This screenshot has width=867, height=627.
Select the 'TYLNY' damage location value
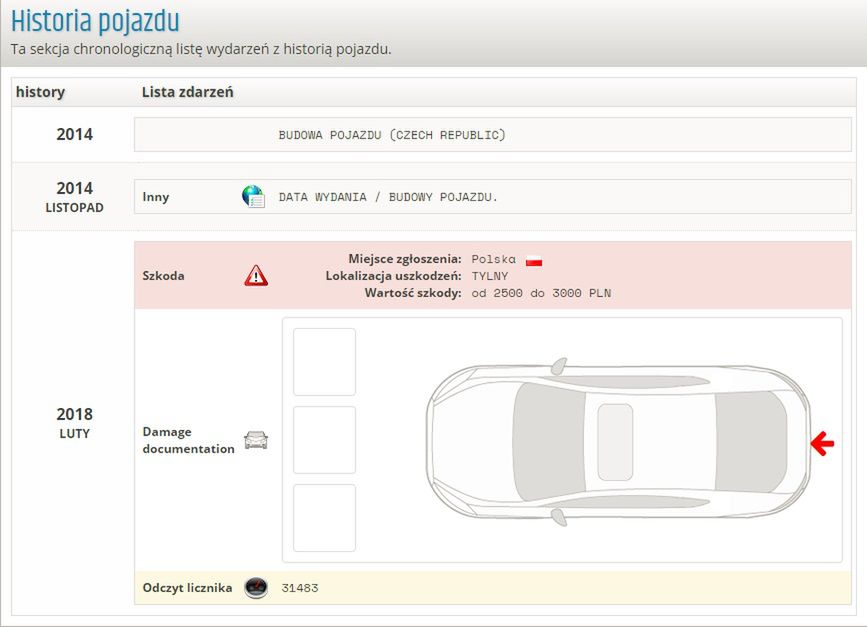[x=489, y=276]
